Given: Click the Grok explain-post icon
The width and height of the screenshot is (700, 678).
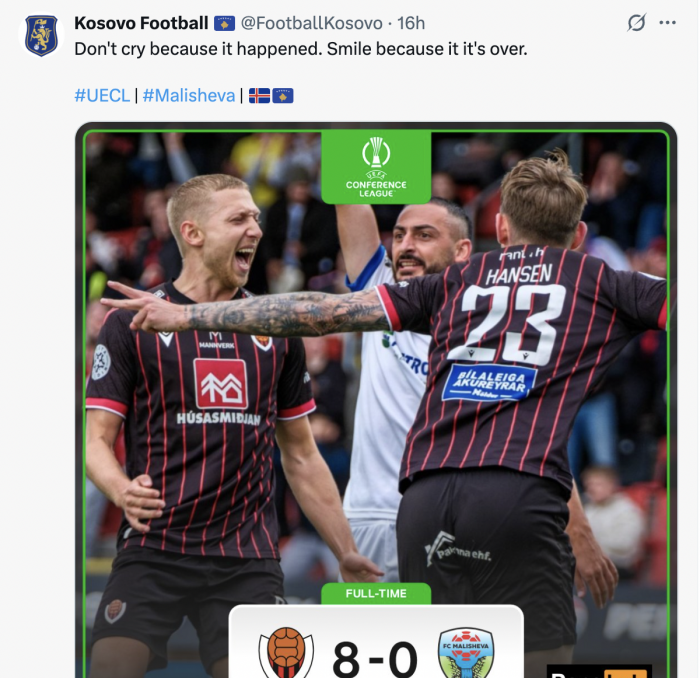Looking at the screenshot, I should click(636, 22).
